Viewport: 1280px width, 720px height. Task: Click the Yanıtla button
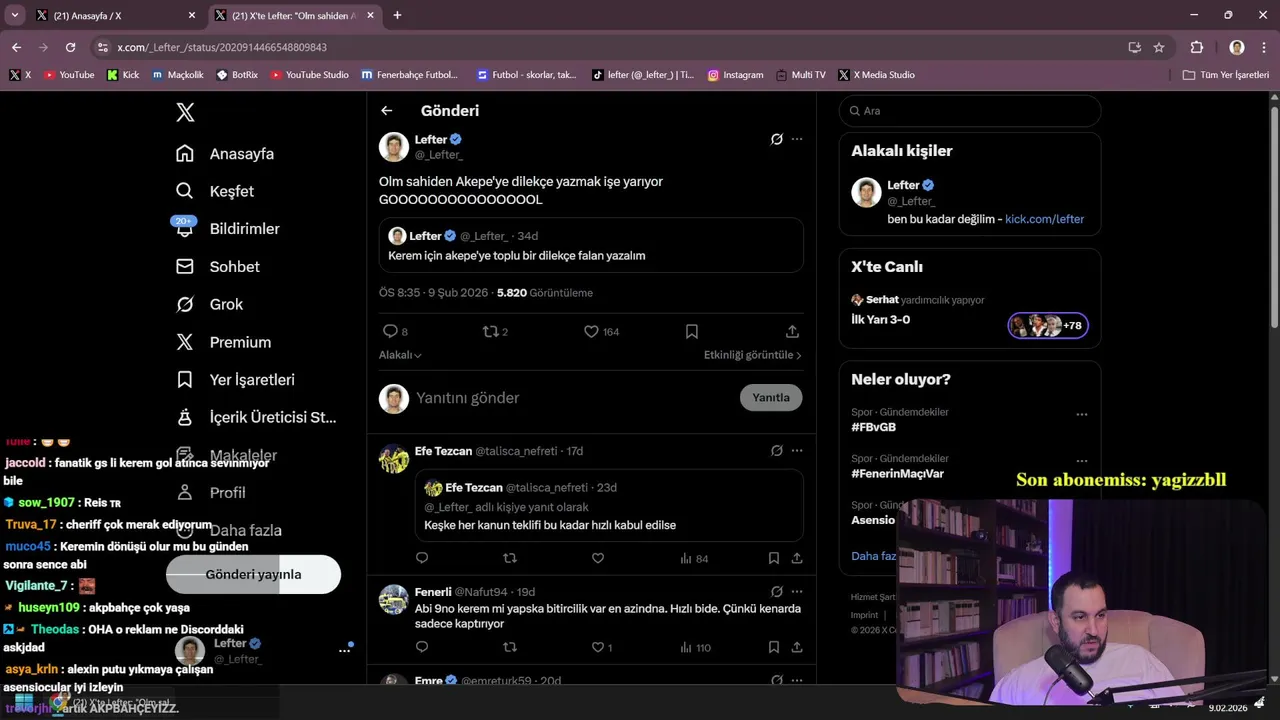click(x=771, y=398)
